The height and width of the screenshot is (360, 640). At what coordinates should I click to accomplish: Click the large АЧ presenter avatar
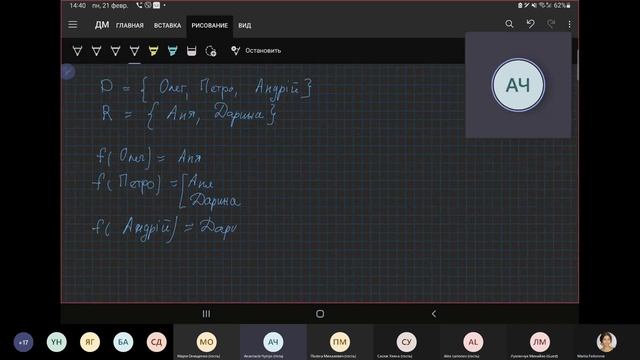coord(518,85)
